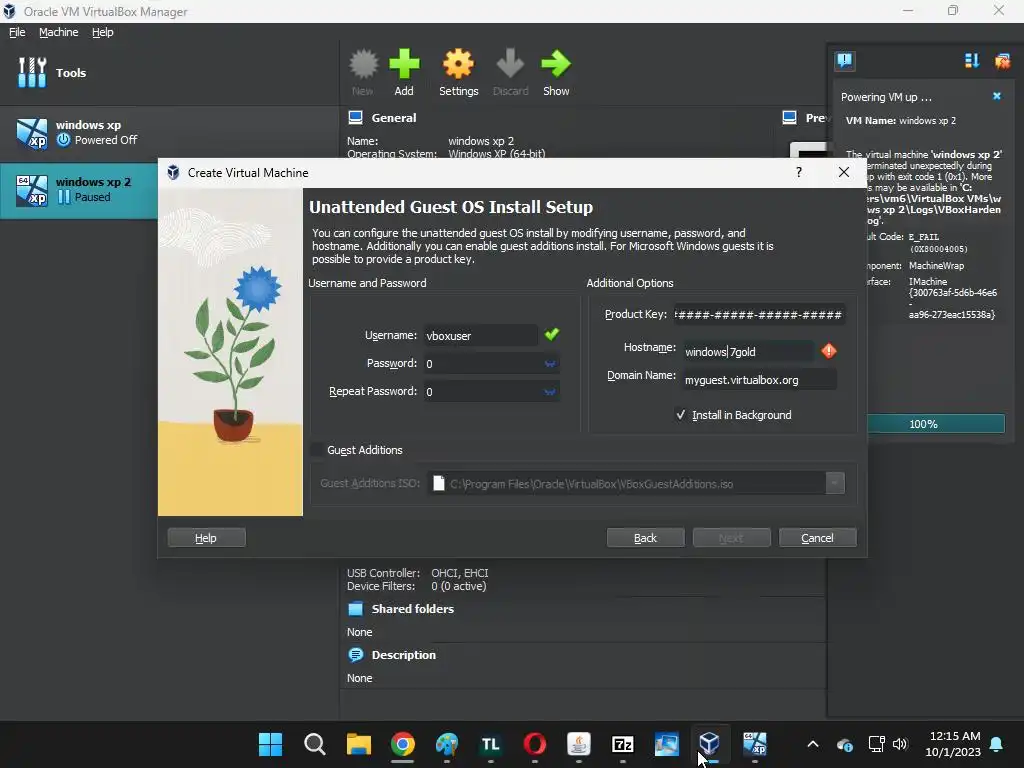Open the Machine menu

(x=58, y=32)
